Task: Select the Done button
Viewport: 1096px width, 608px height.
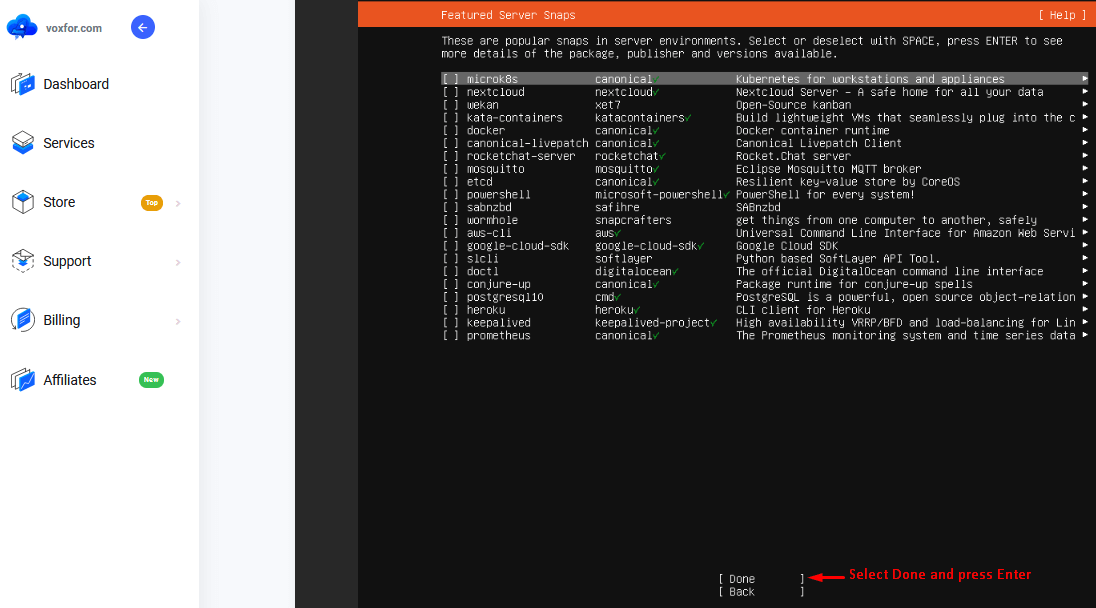Action: coord(740,578)
